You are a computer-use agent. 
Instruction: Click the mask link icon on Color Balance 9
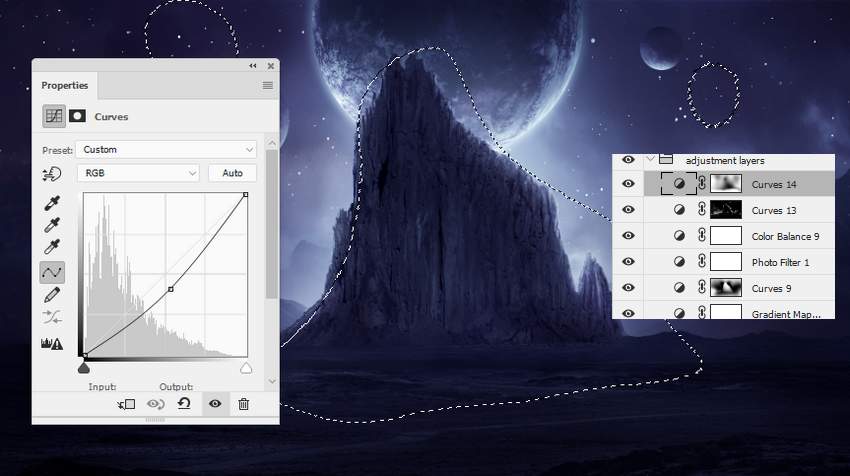coord(701,235)
